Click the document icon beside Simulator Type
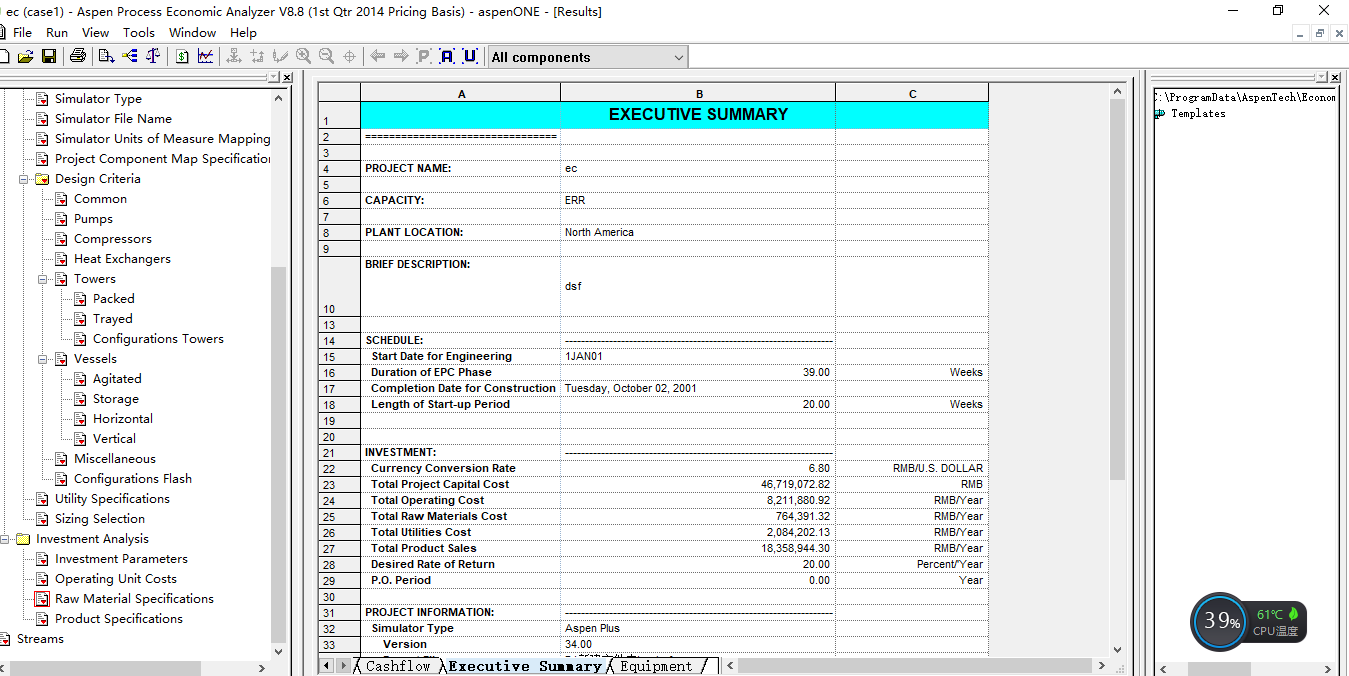The image size is (1349, 676). 42,99
